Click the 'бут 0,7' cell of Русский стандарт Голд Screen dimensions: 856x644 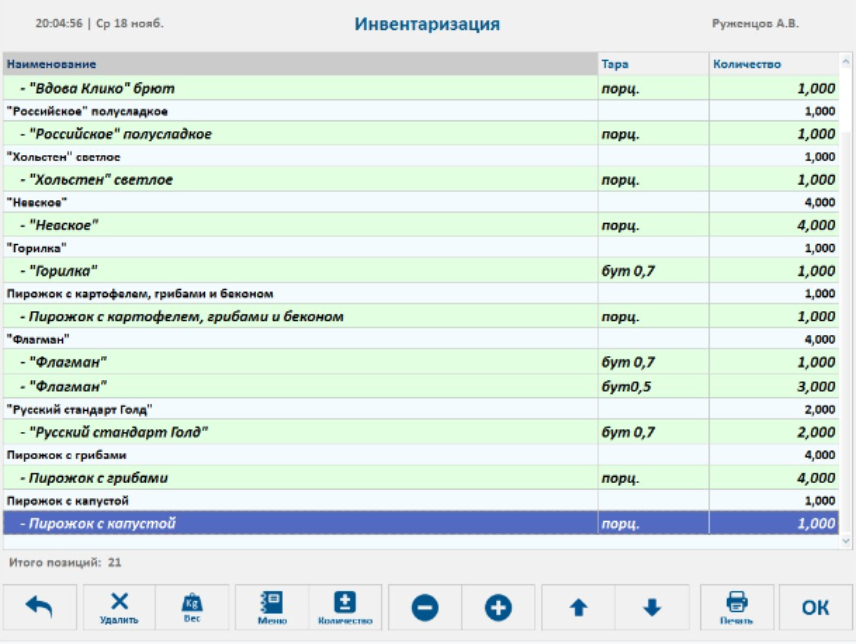[653, 432]
